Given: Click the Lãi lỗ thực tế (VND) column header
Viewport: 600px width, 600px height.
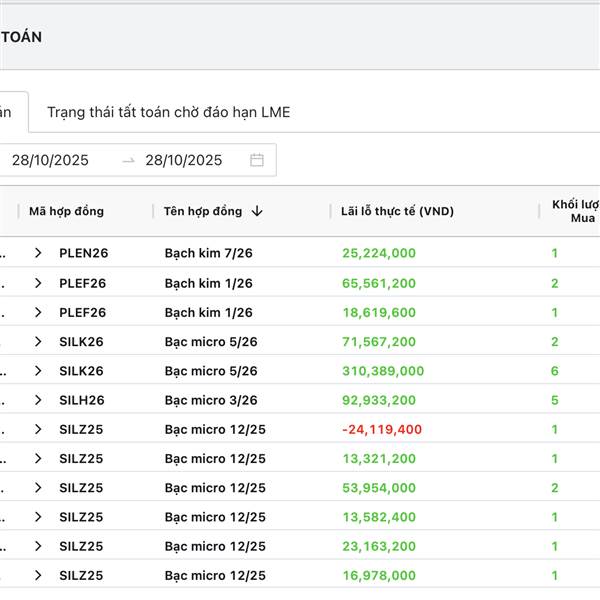Looking at the screenshot, I should [398, 211].
